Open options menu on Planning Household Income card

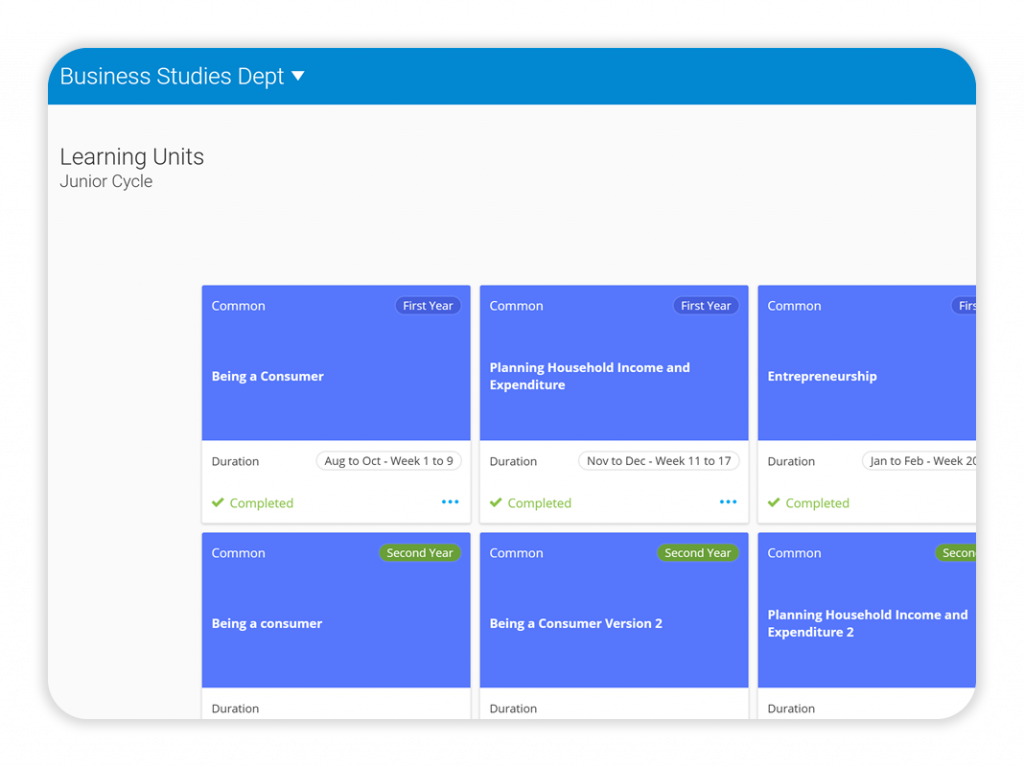point(727,502)
